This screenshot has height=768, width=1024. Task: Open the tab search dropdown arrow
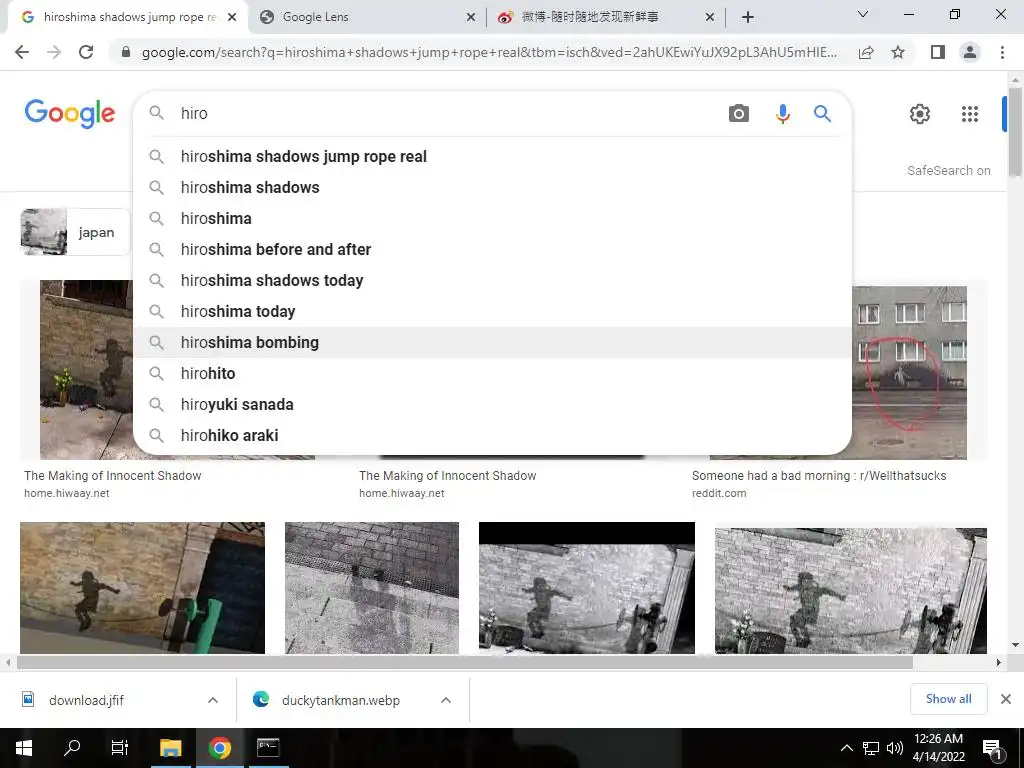click(x=863, y=14)
